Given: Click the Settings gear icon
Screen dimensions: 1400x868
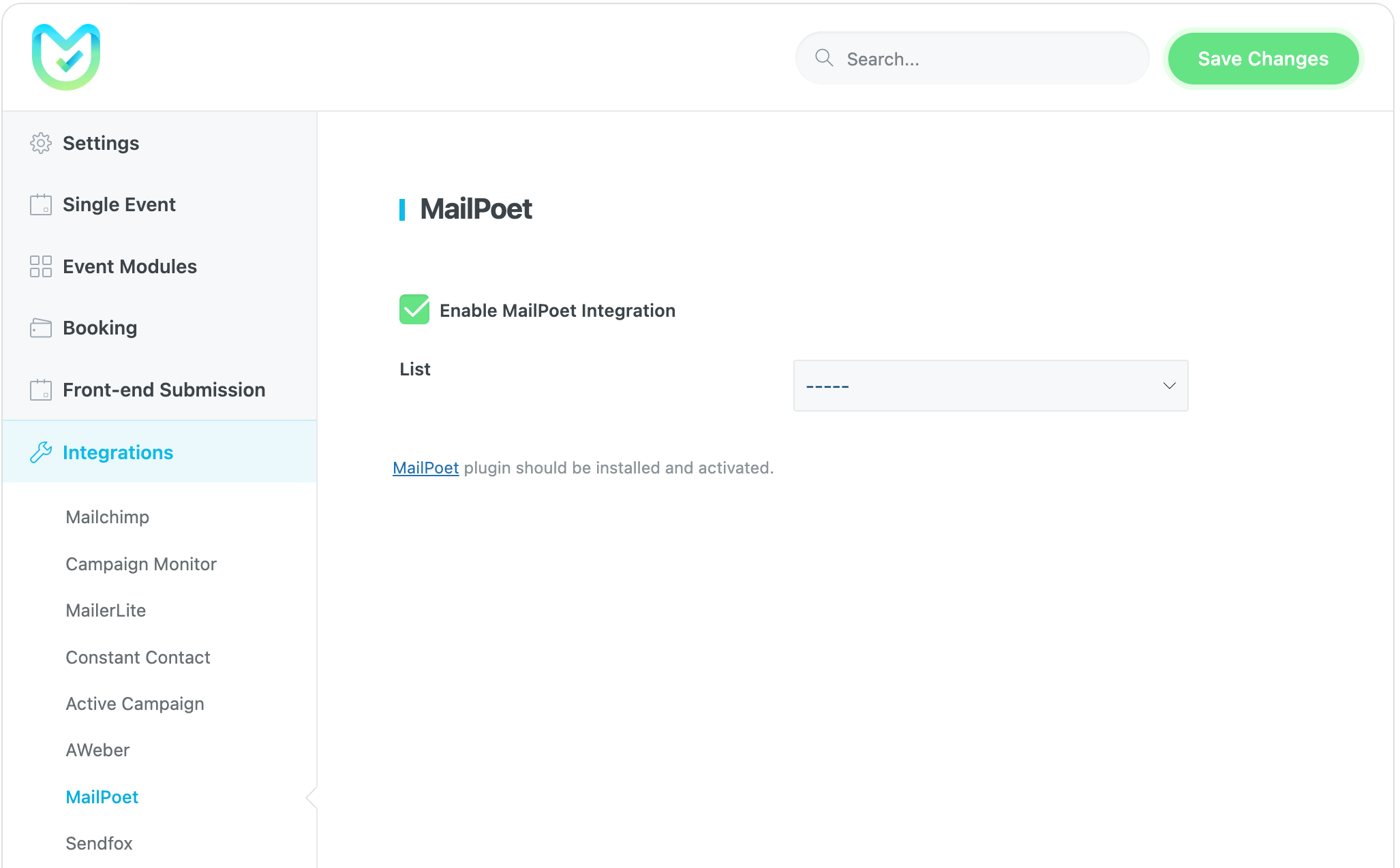Looking at the screenshot, I should [x=41, y=143].
